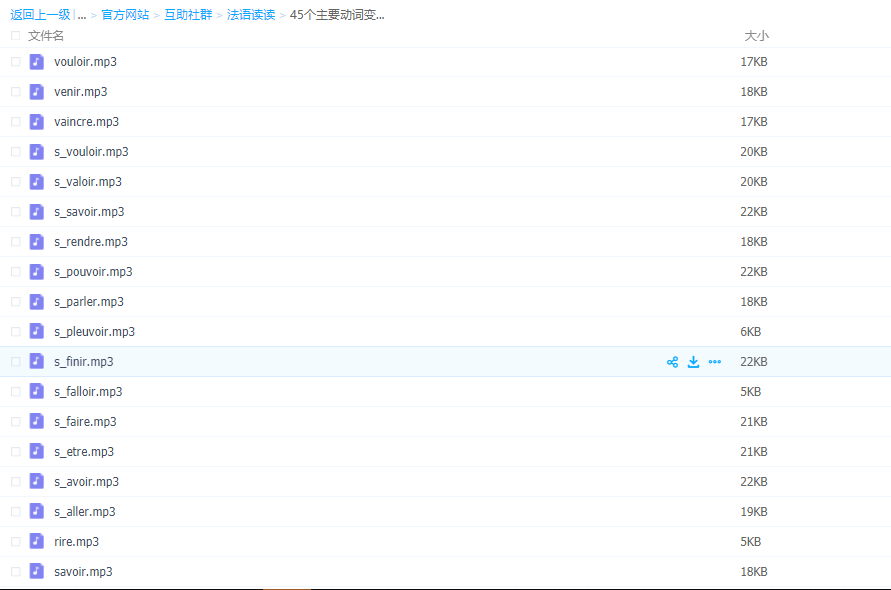Select the vaincre.mp3 checkbox
This screenshot has height=590, width=891.
point(15,122)
